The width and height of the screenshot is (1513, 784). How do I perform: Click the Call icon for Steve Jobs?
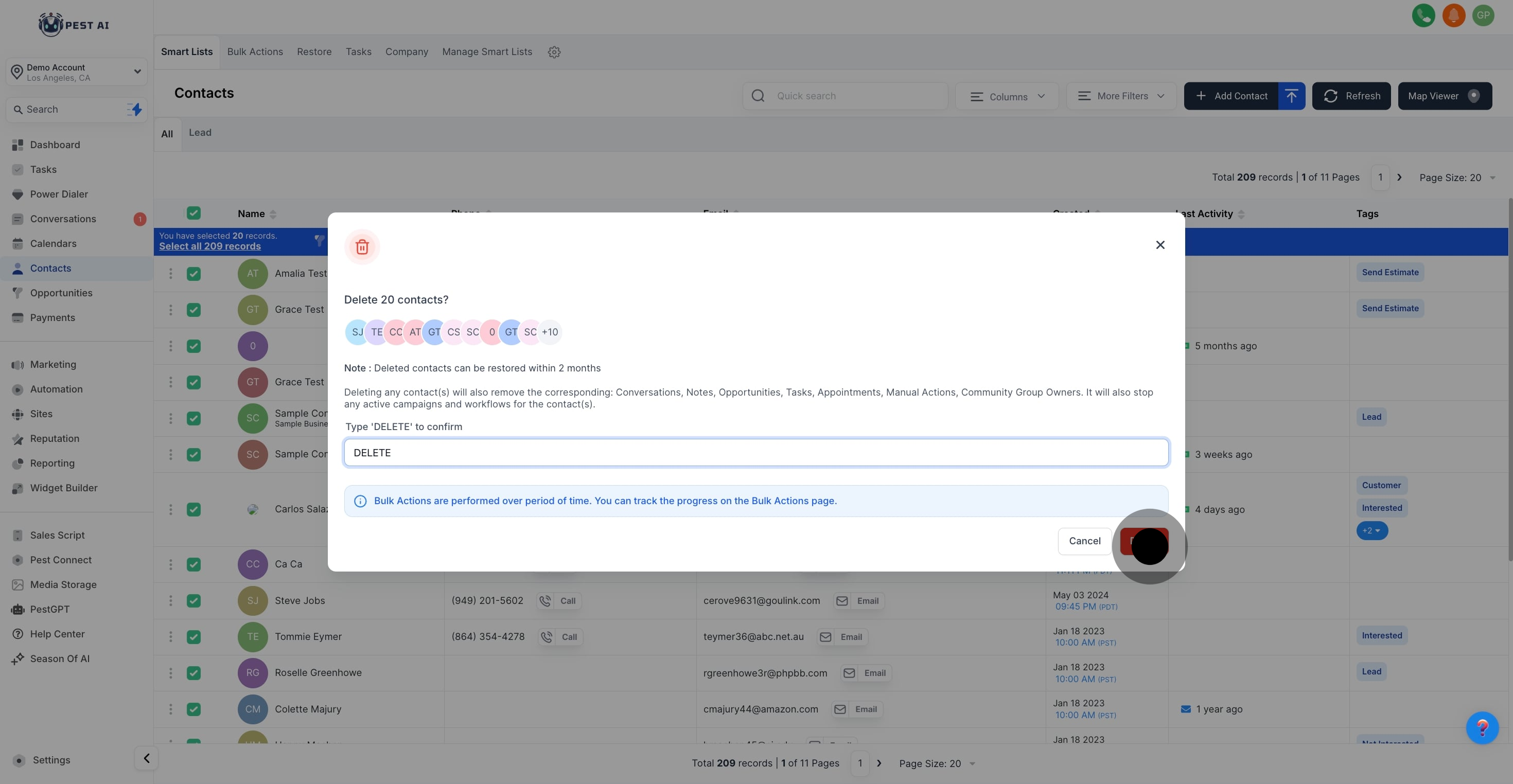tap(546, 601)
